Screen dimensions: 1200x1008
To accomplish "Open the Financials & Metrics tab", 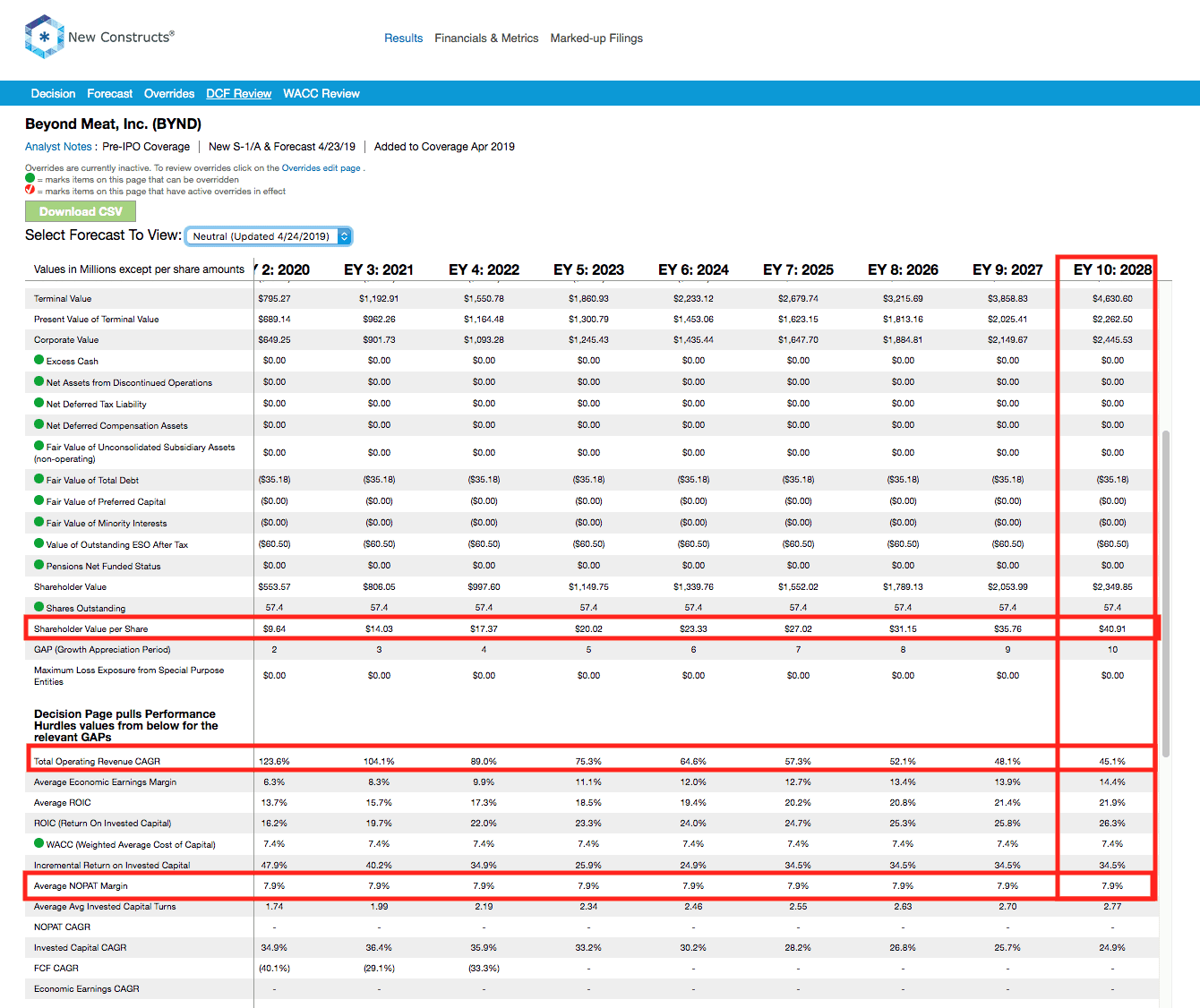I will (486, 38).
